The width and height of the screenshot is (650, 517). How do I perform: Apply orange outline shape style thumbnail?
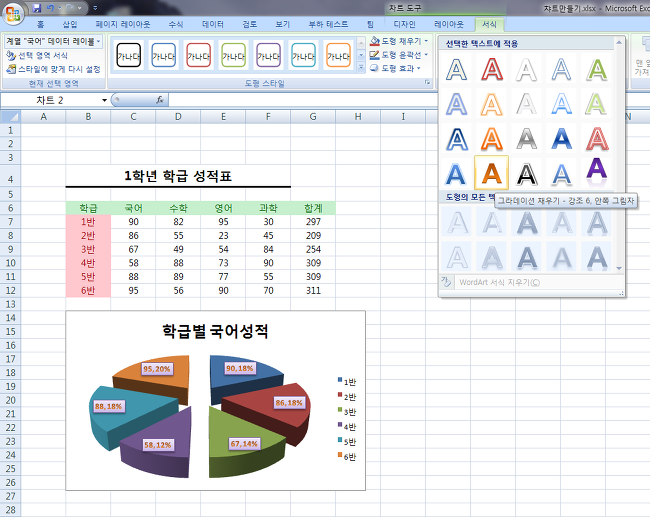[x=338, y=56]
